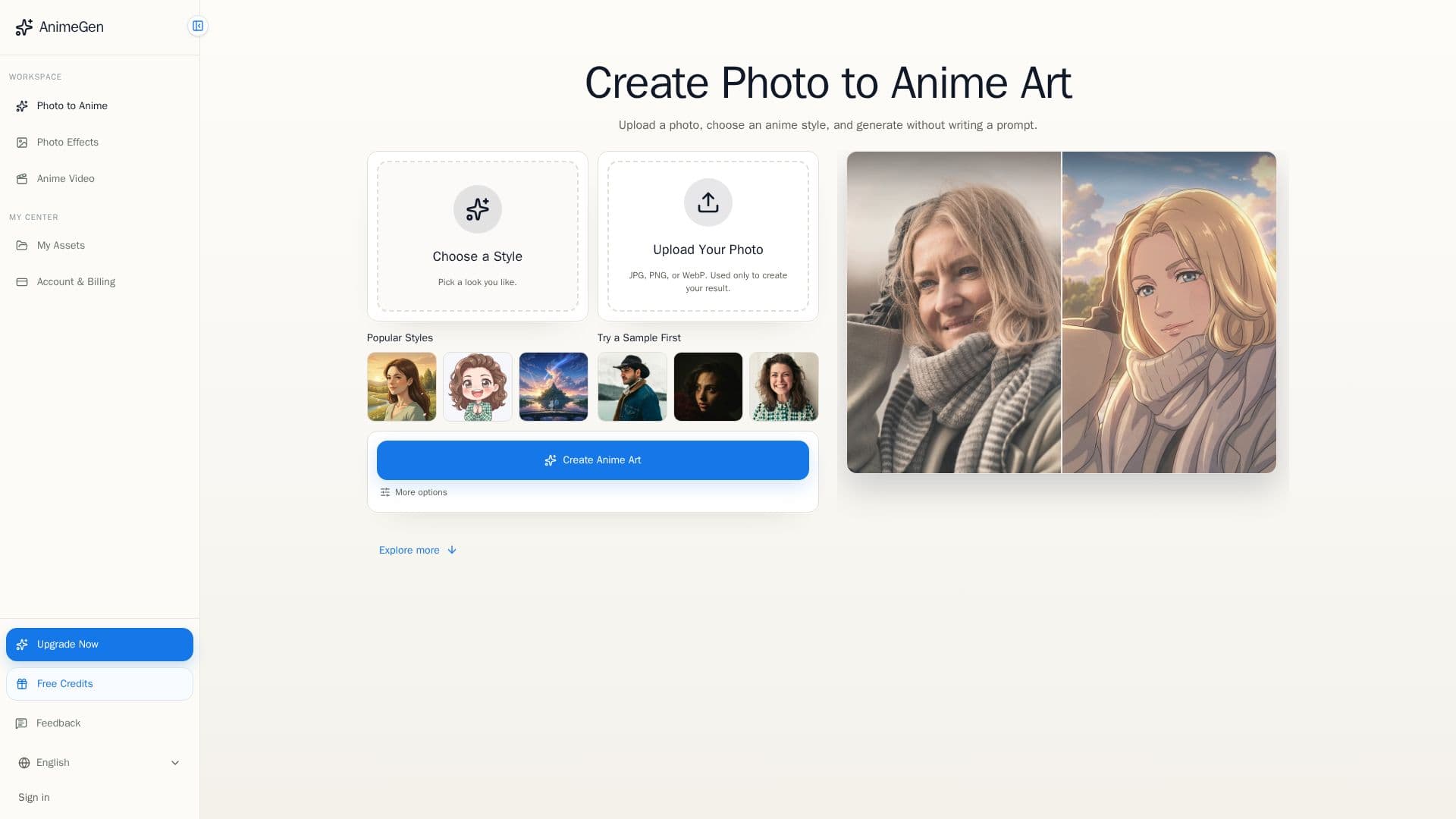Select the chibi cartoon girl style thumbnail
Viewport: 1456px width, 819px height.
(x=478, y=387)
